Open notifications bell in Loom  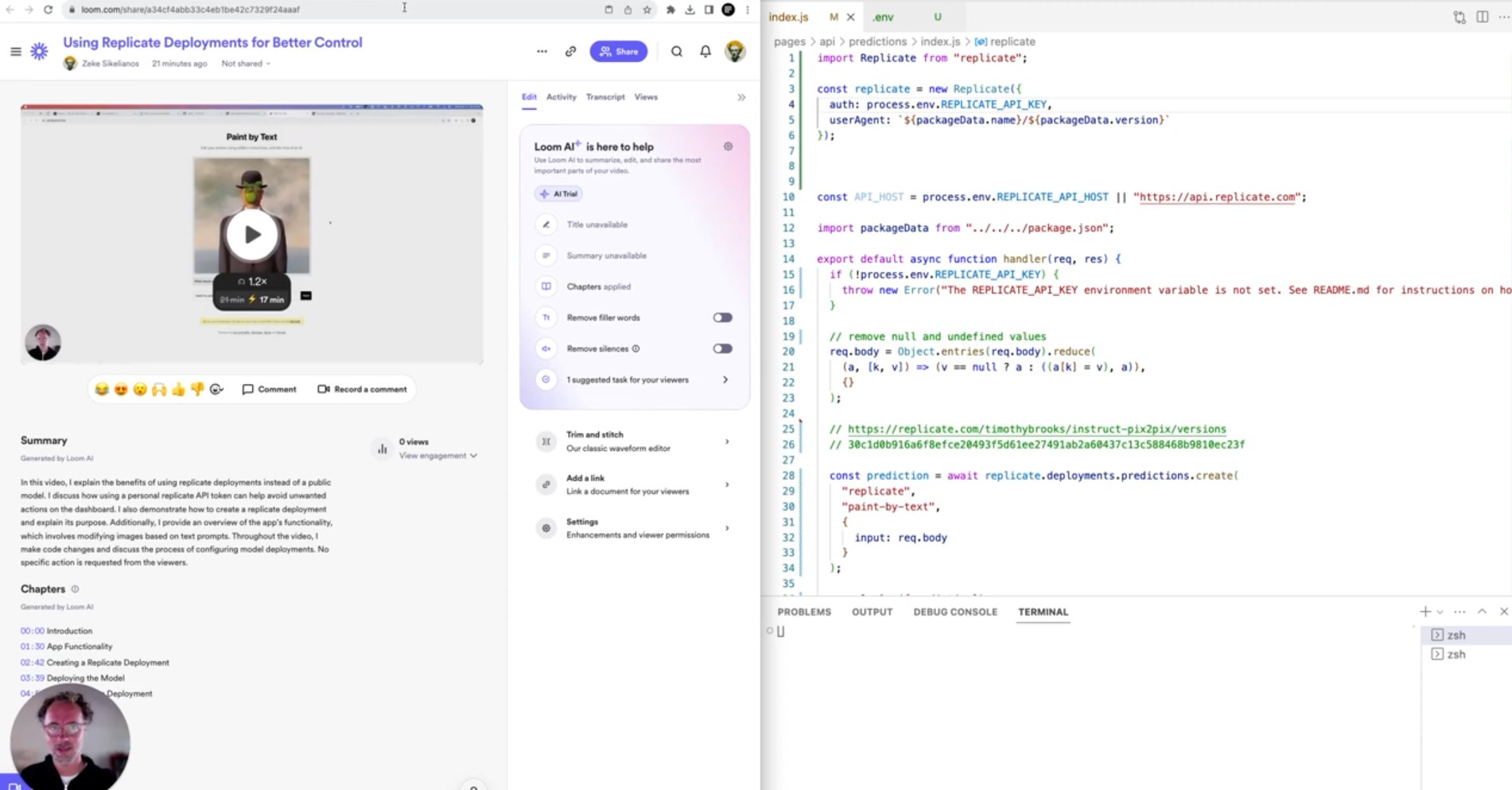[705, 52]
